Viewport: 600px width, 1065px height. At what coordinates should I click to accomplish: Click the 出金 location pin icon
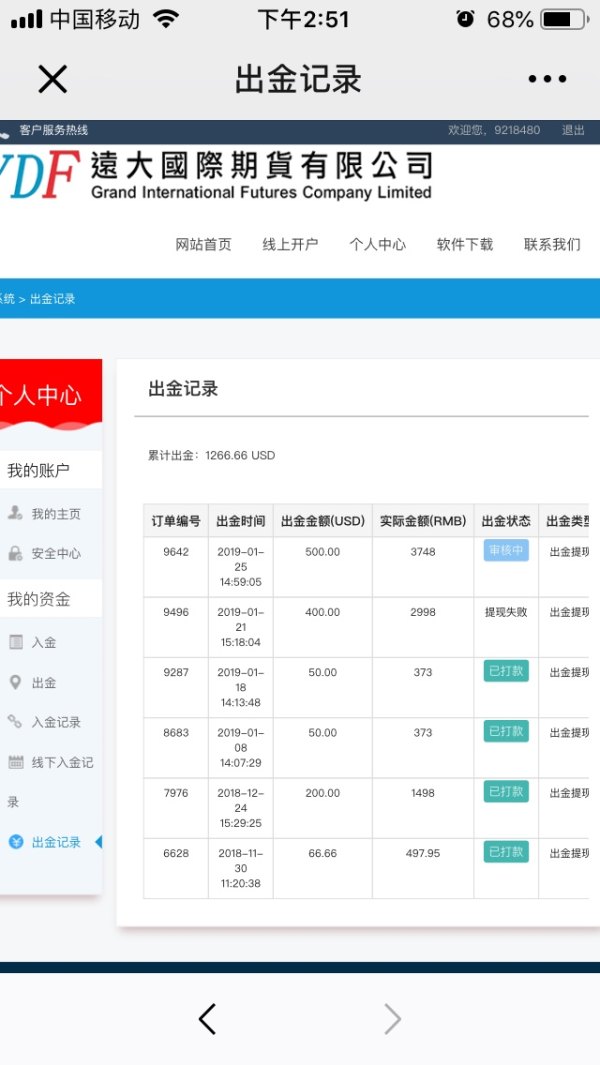click(15, 682)
